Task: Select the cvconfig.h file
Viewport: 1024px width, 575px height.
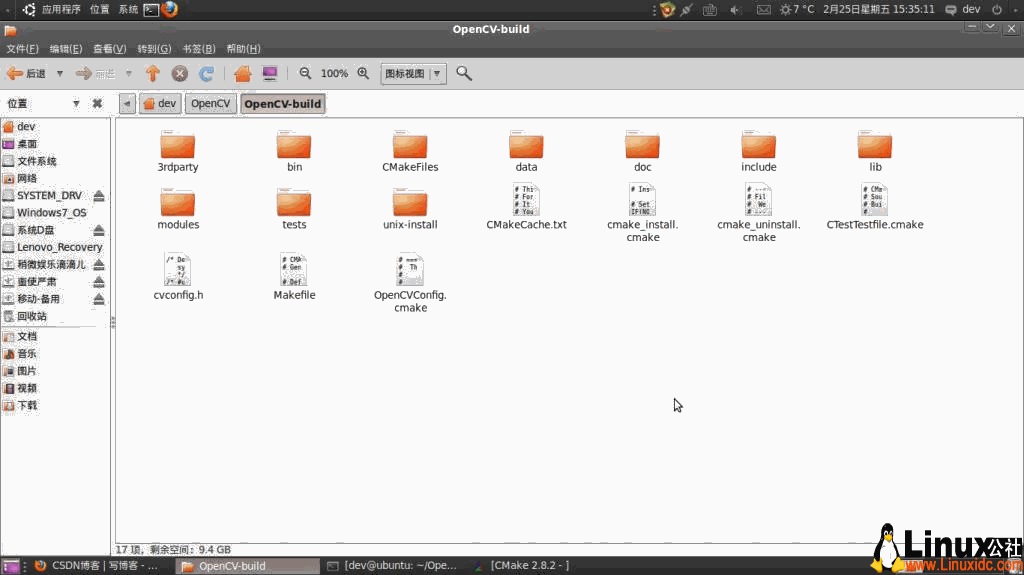Action: coord(178,277)
